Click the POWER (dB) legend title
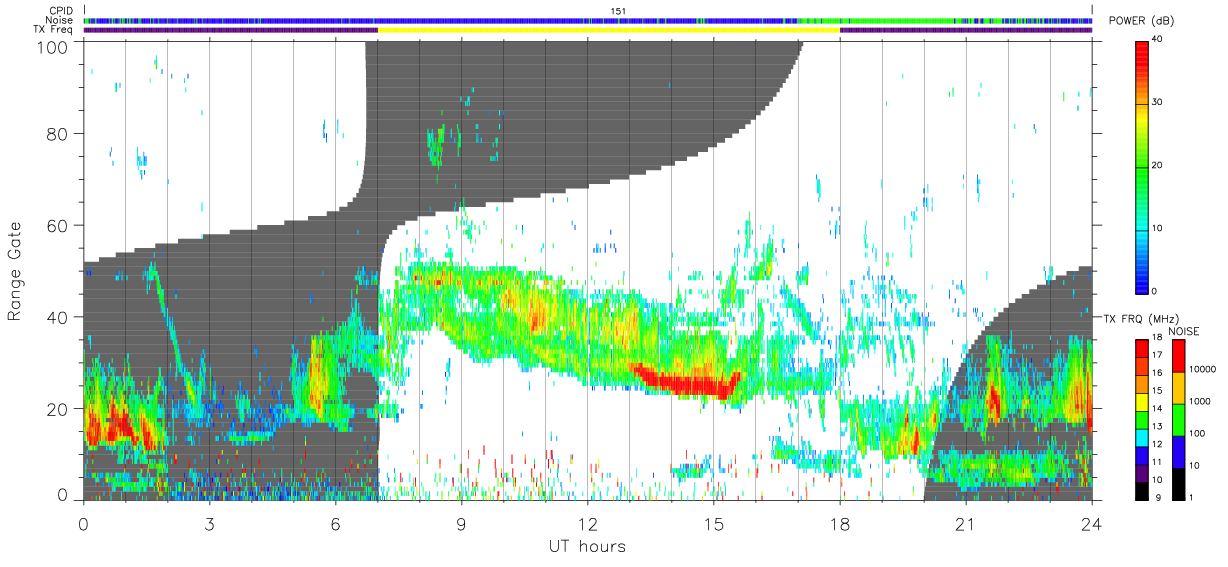The height and width of the screenshot is (567, 1228). pos(1143,22)
